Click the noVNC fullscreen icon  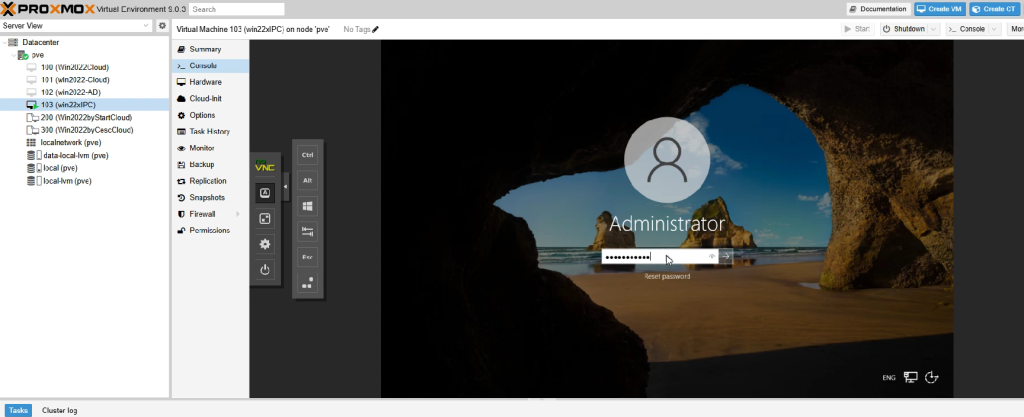(265, 218)
